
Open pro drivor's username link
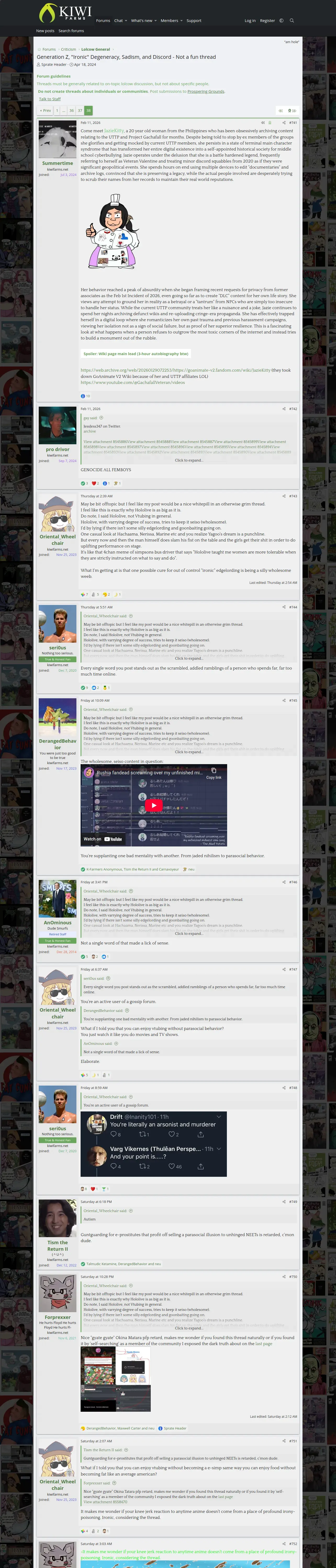tap(57, 449)
